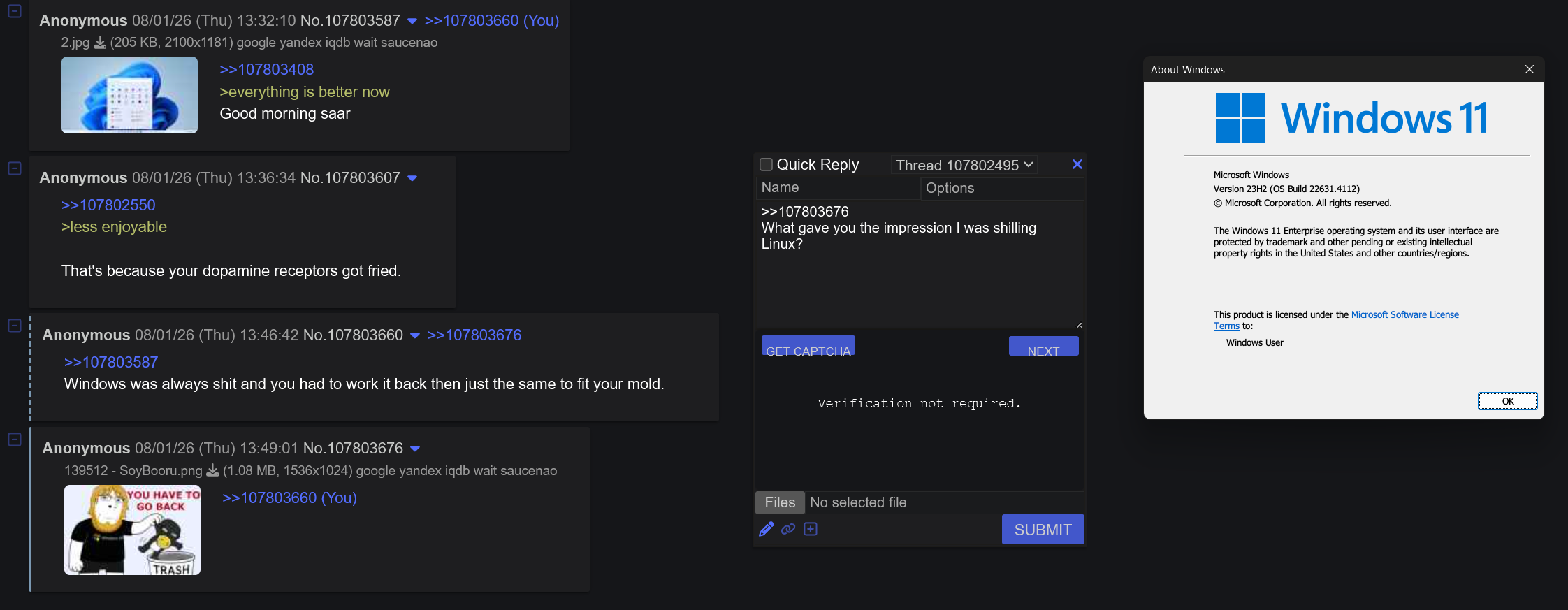
Task: Follow quote >>107803660 (You) beside SoyBooru thumbnail
Action: pyautogui.click(x=289, y=498)
